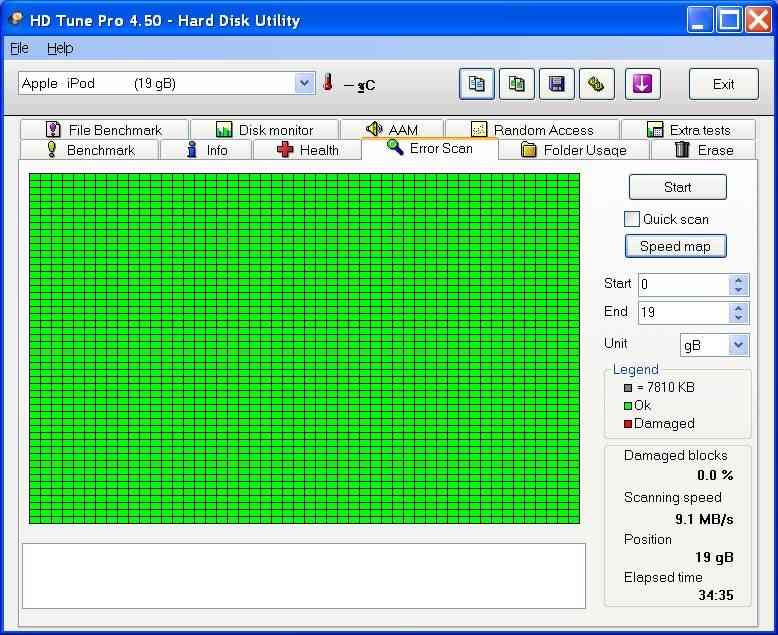Switch to the Health tab
This screenshot has height=635, width=778.
click(307, 150)
